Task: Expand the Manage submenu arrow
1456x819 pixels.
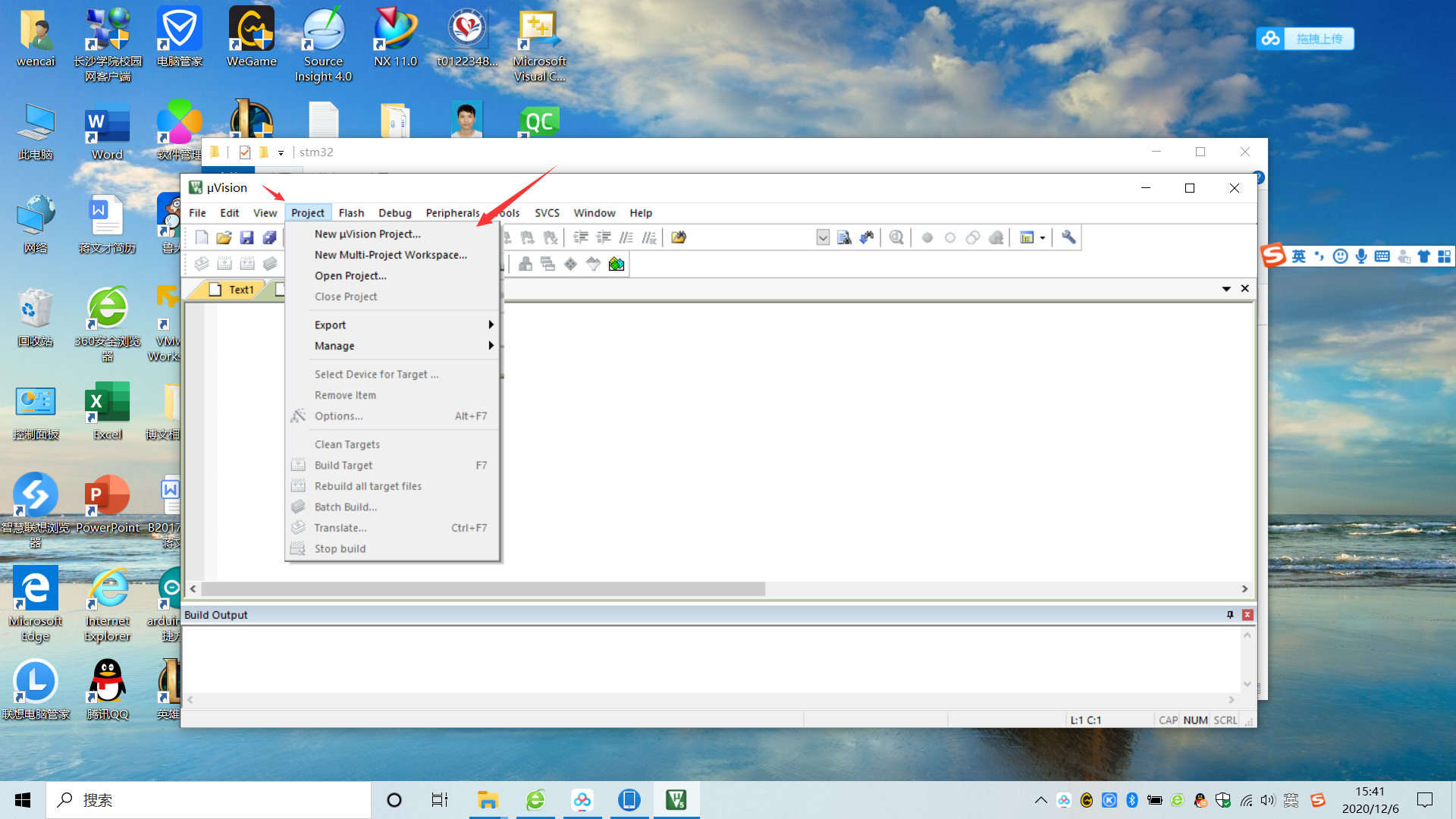Action: coord(490,345)
